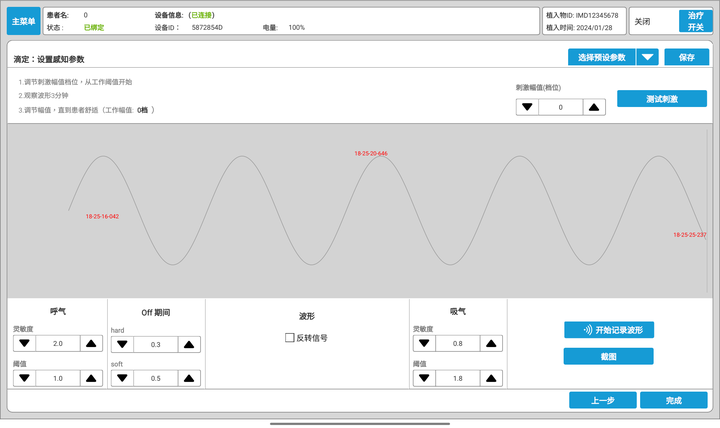Increase 吸气 灵敏度 sensitivity value
The image size is (720, 428).
tap(491, 344)
